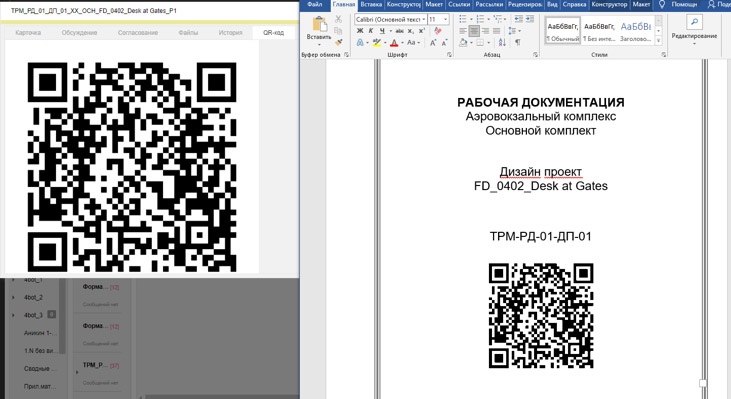Screen dimensions: 731x399
Task: Expand the 4bot_2 tree node
Action: pyautogui.click(x=13, y=297)
